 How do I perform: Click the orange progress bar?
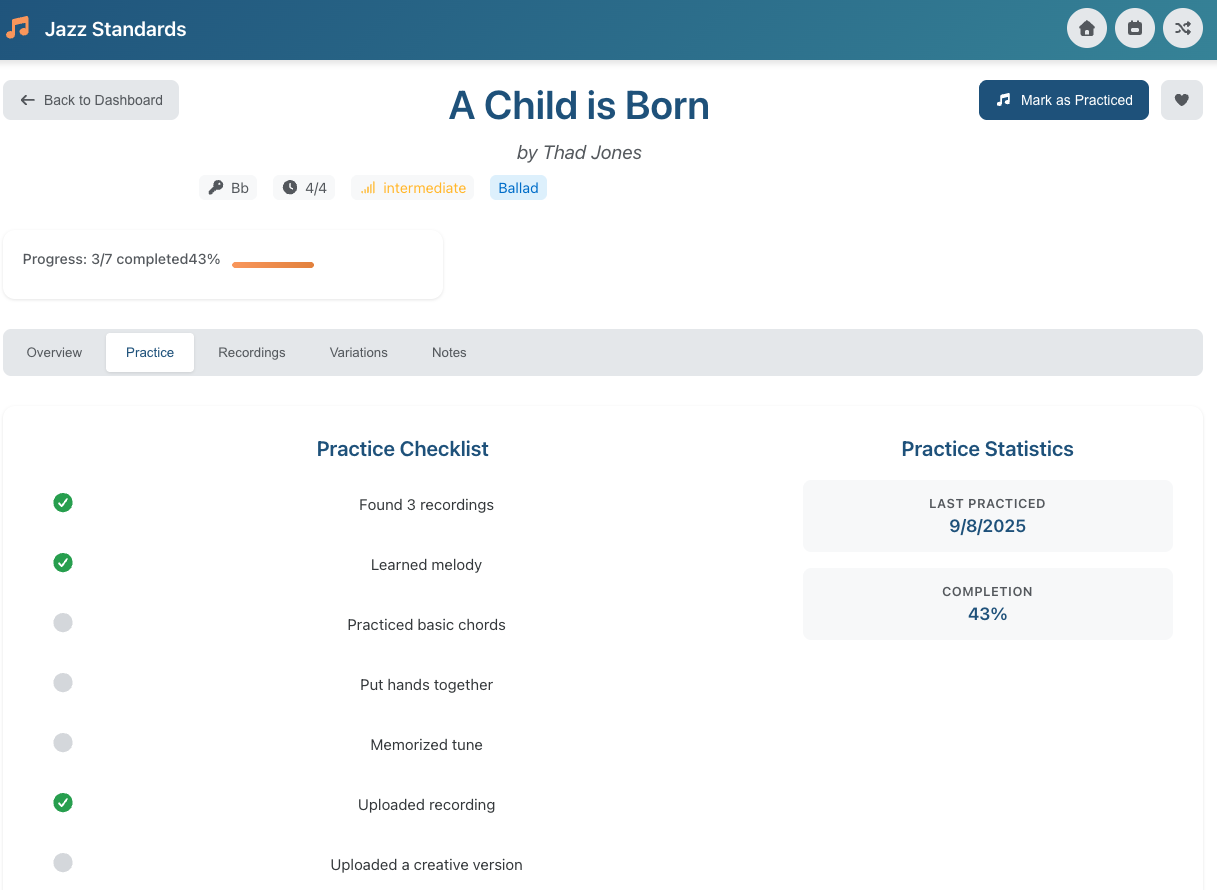pos(273,265)
